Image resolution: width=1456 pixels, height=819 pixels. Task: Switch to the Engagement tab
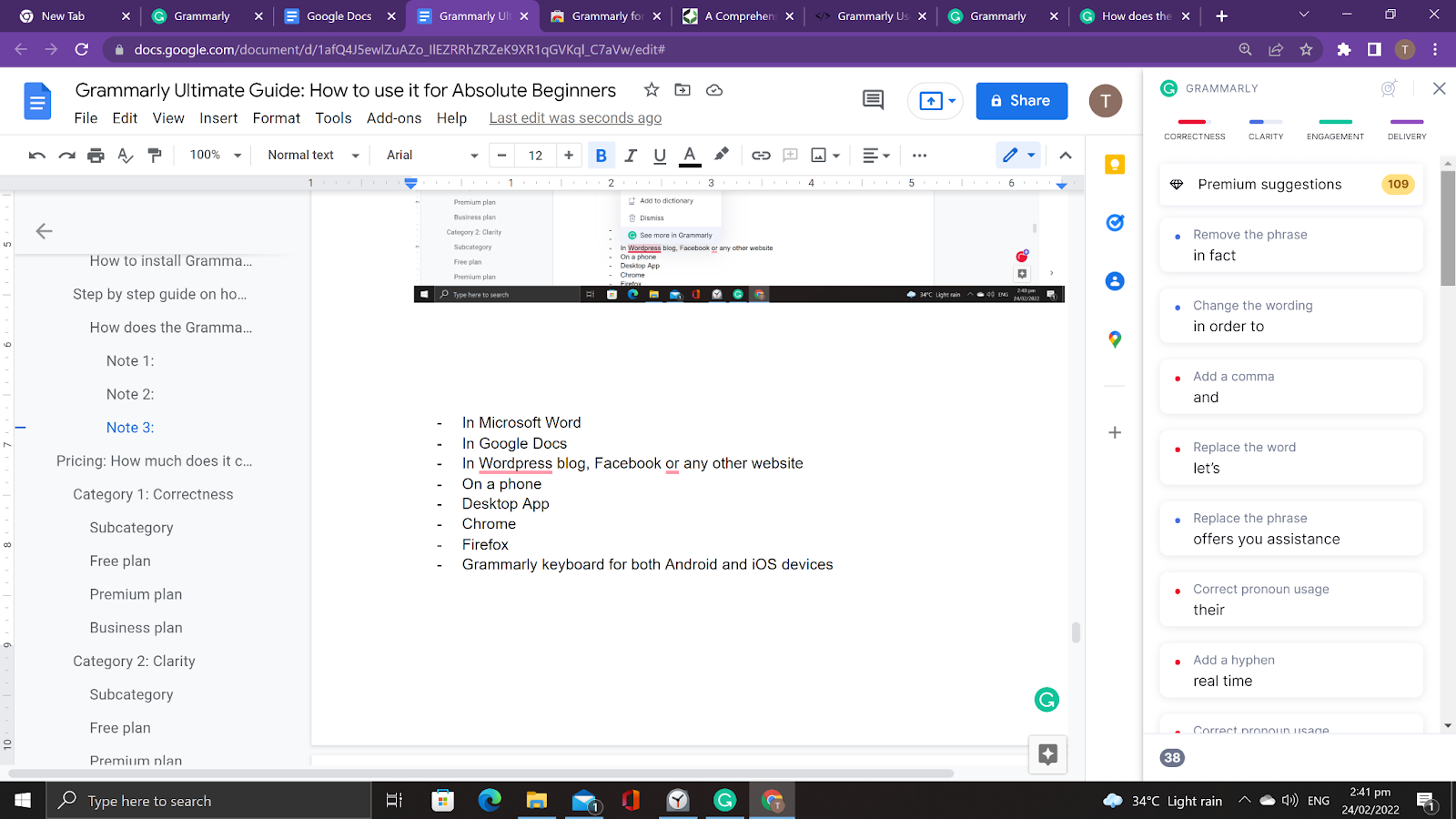point(1335,129)
